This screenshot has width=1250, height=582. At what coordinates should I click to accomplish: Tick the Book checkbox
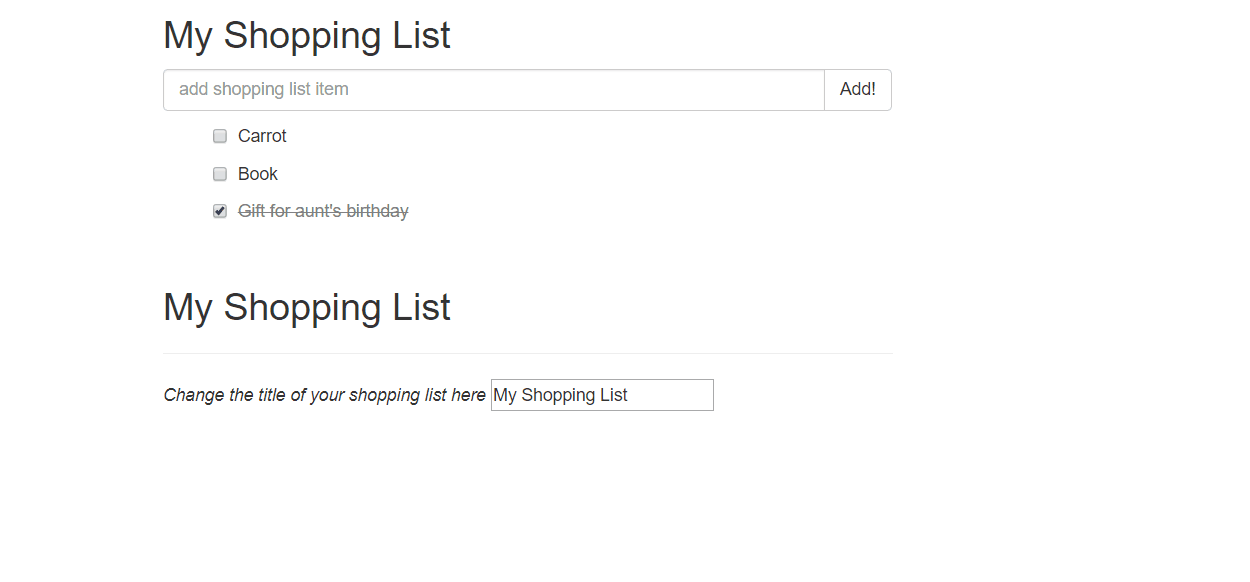pyautogui.click(x=220, y=174)
